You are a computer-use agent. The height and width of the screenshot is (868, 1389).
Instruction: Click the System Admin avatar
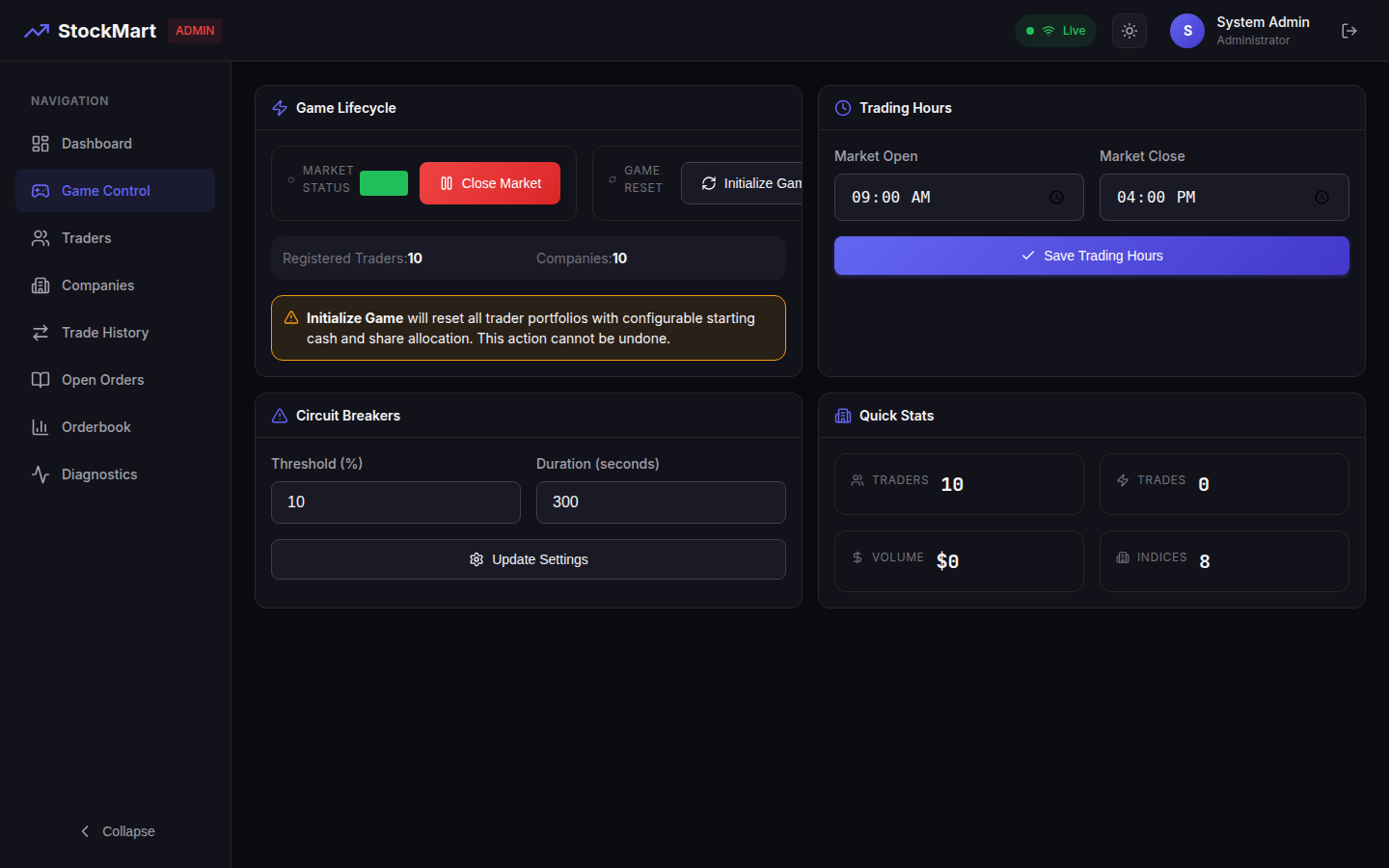[1186, 31]
